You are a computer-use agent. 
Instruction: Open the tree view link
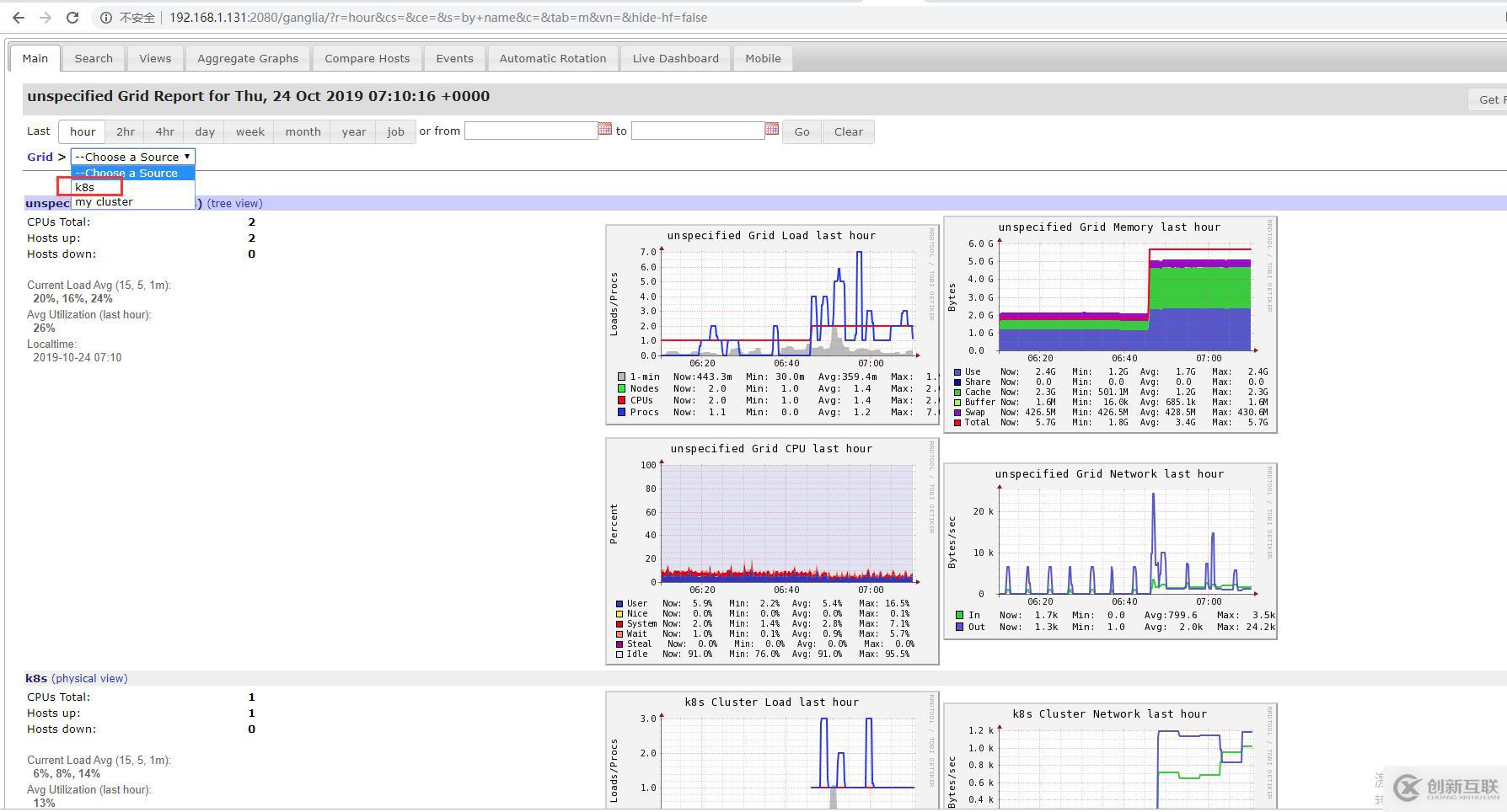click(x=234, y=203)
